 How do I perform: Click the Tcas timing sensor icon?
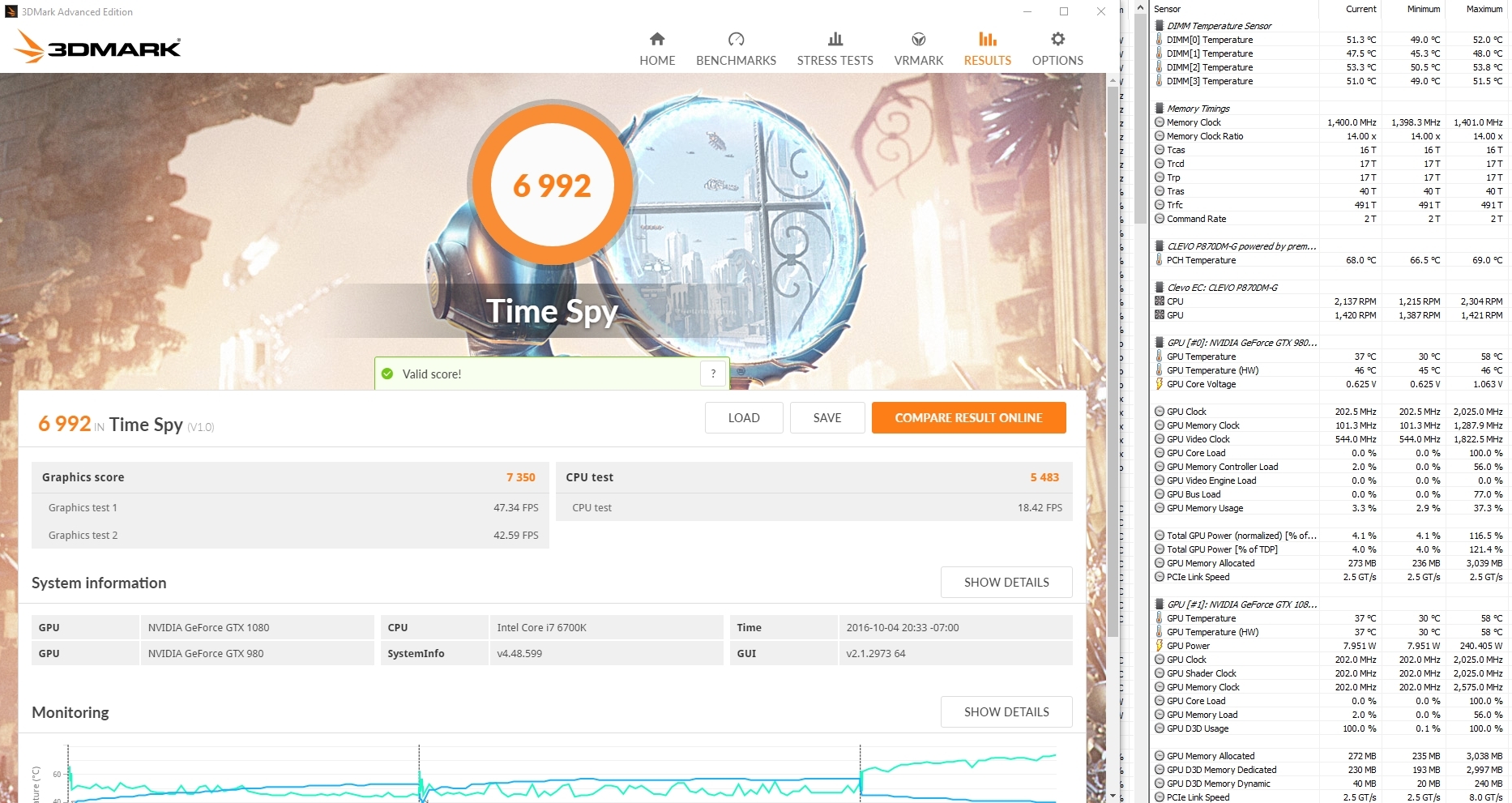pyautogui.click(x=1160, y=150)
